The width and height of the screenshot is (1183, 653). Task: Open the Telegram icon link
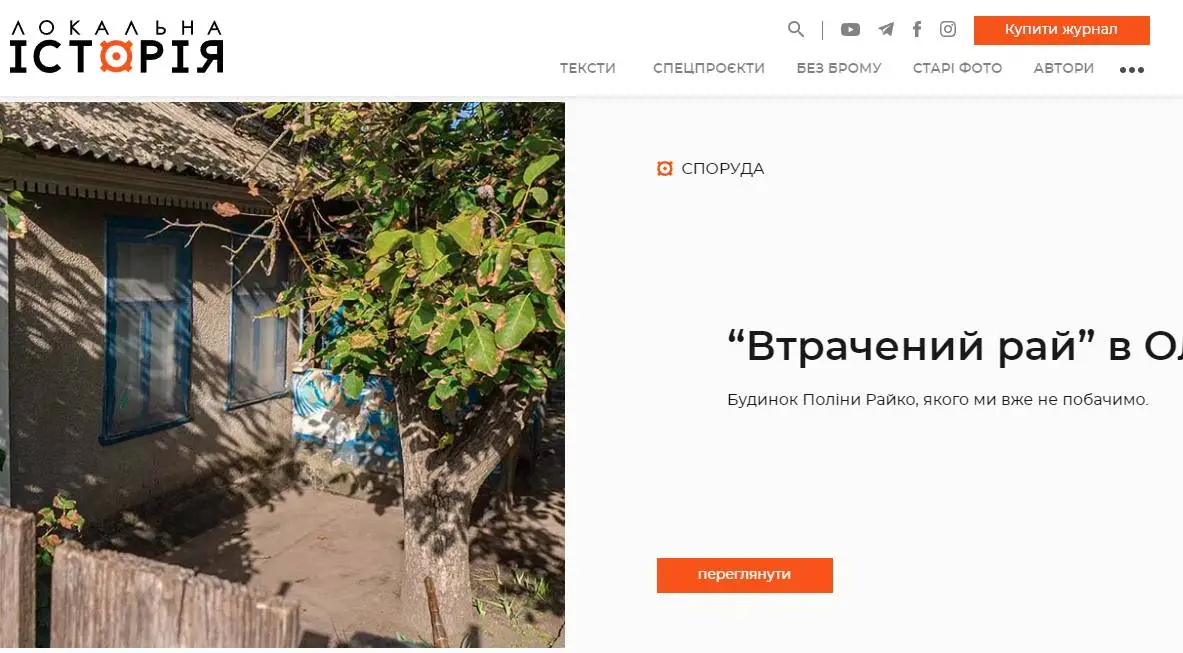886,29
